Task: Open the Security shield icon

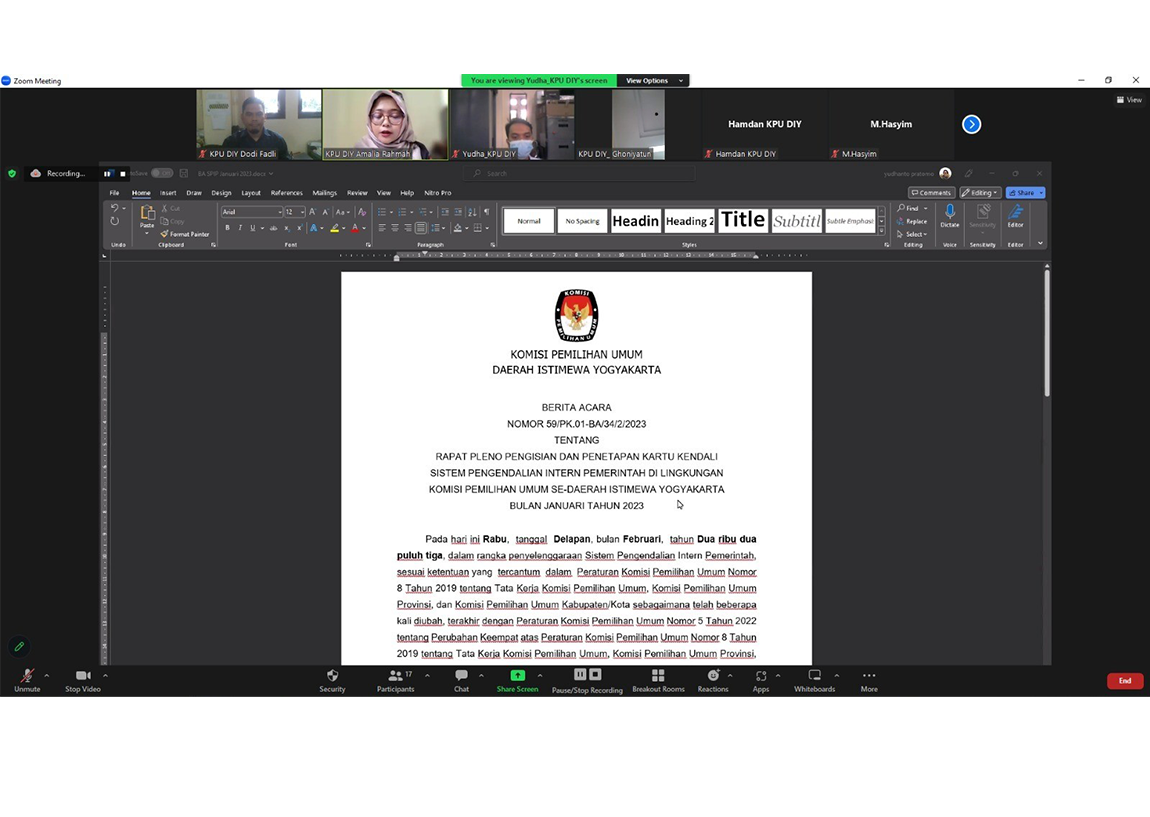Action: [x=332, y=677]
